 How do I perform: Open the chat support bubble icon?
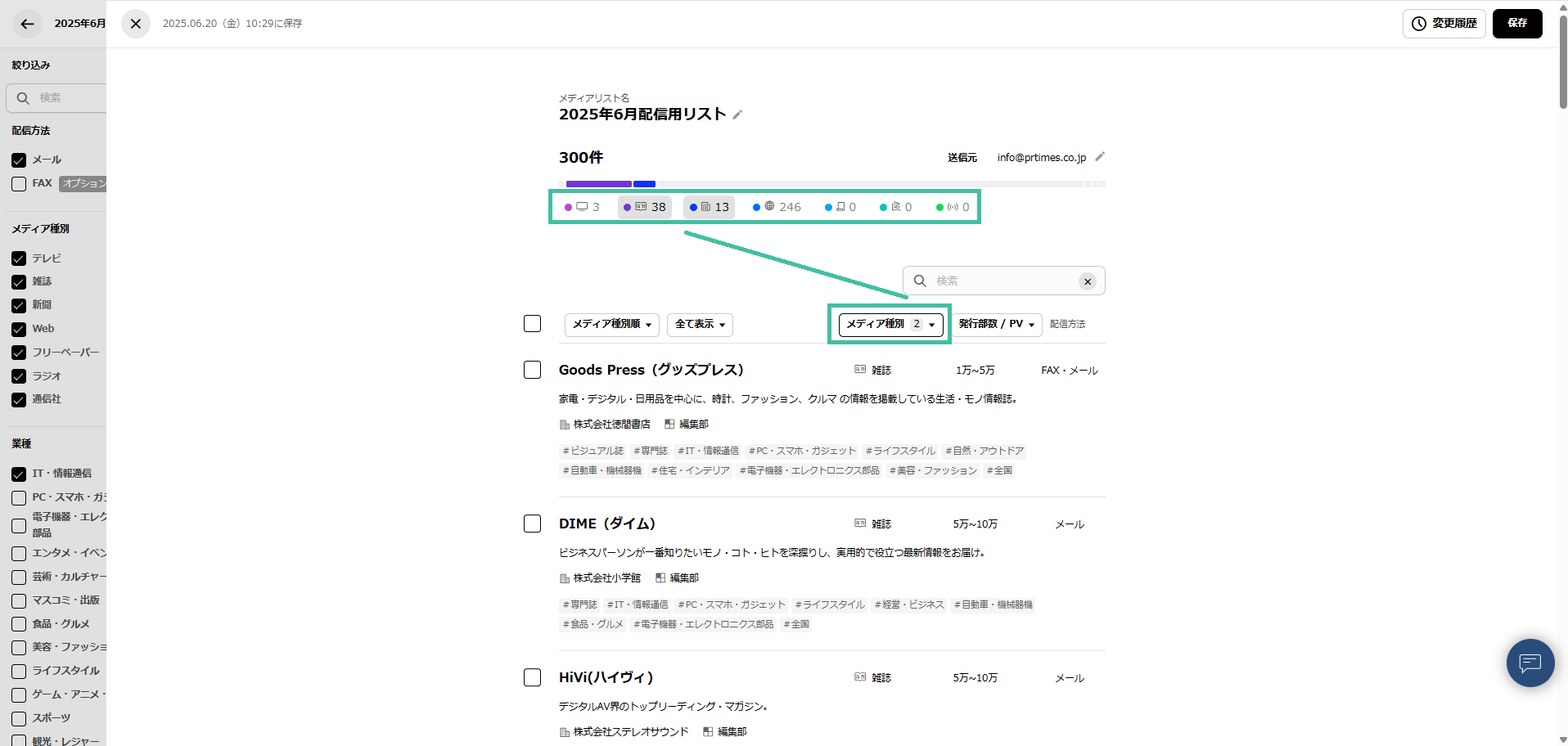tap(1530, 663)
